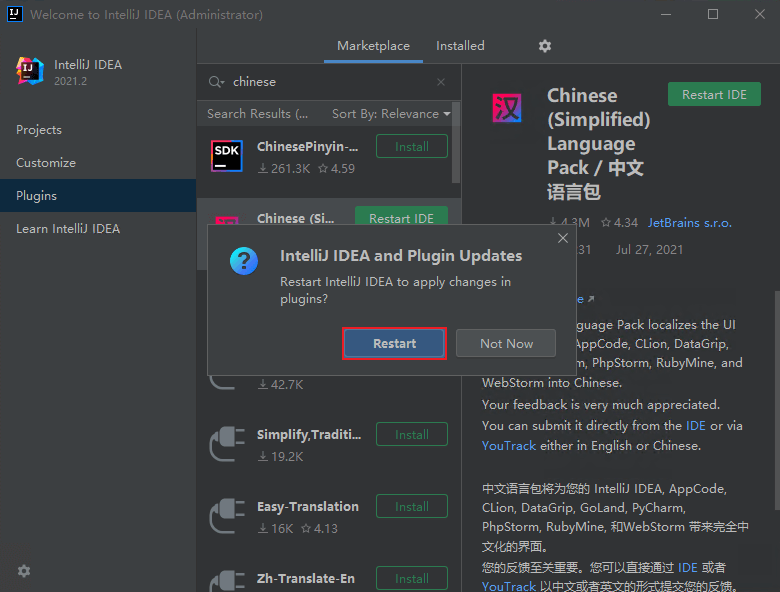Install the ChinesePinyin plugin
This screenshot has height=592, width=780.
[x=412, y=146]
